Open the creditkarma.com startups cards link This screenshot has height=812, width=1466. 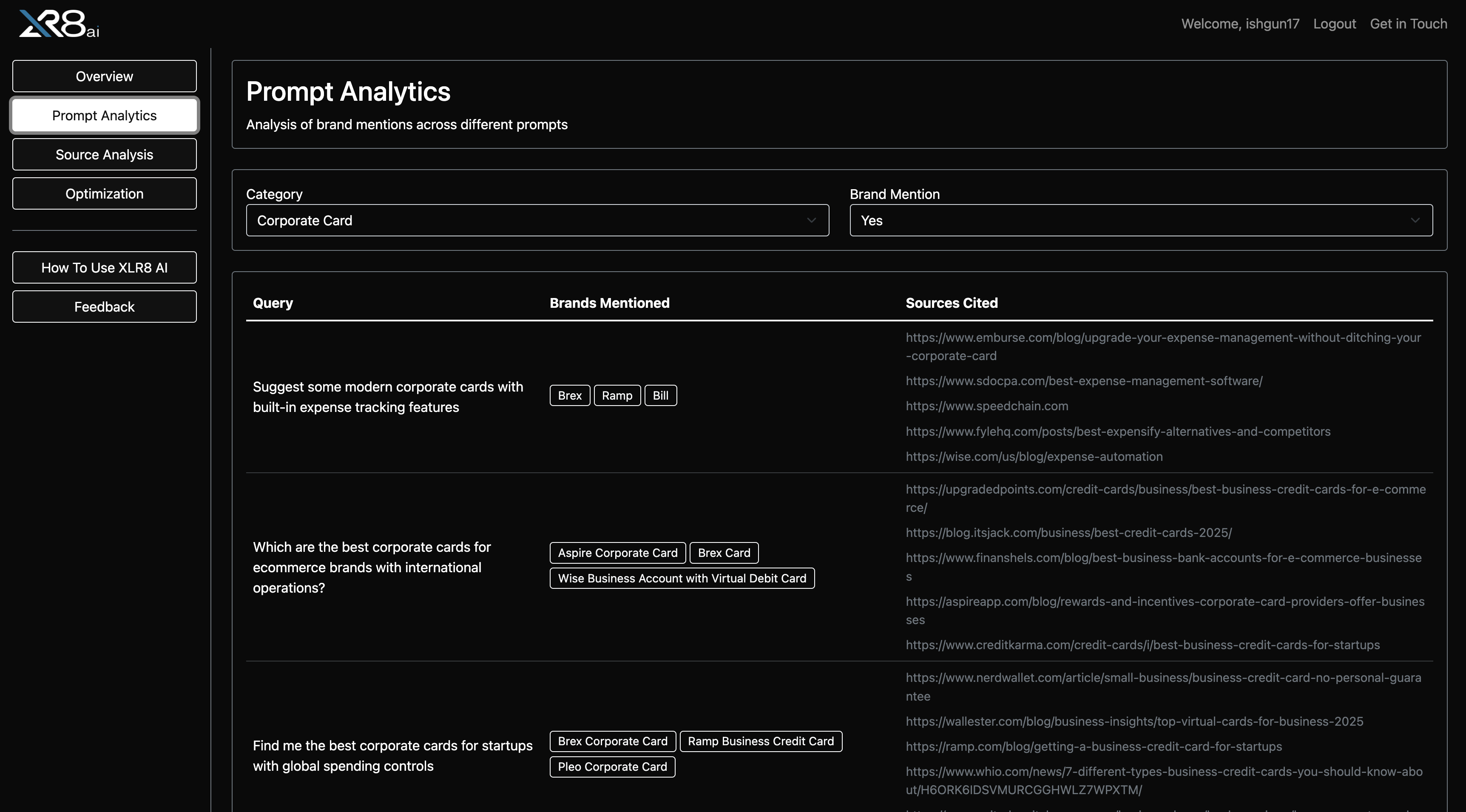(x=1143, y=644)
